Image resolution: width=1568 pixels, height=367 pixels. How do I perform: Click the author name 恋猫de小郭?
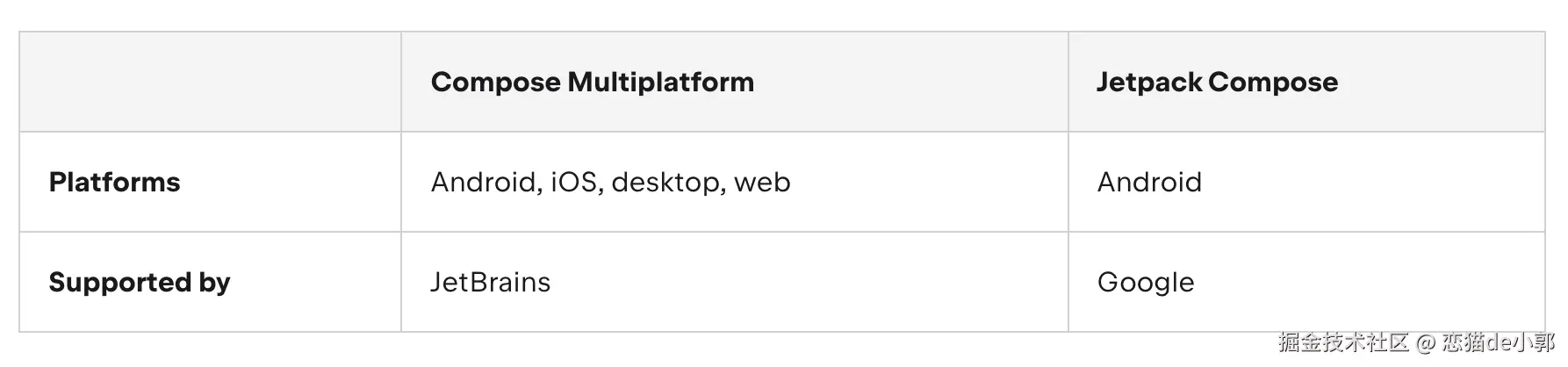pos(1498,342)
